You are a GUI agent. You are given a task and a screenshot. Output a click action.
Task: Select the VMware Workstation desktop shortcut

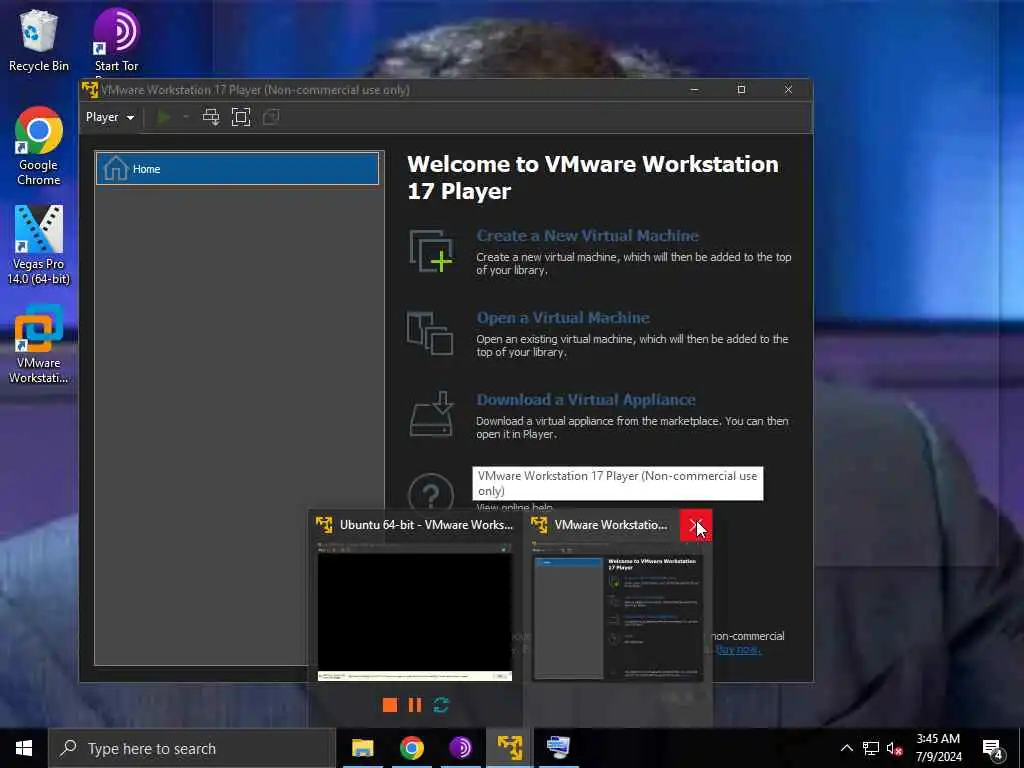click(39, 344)
